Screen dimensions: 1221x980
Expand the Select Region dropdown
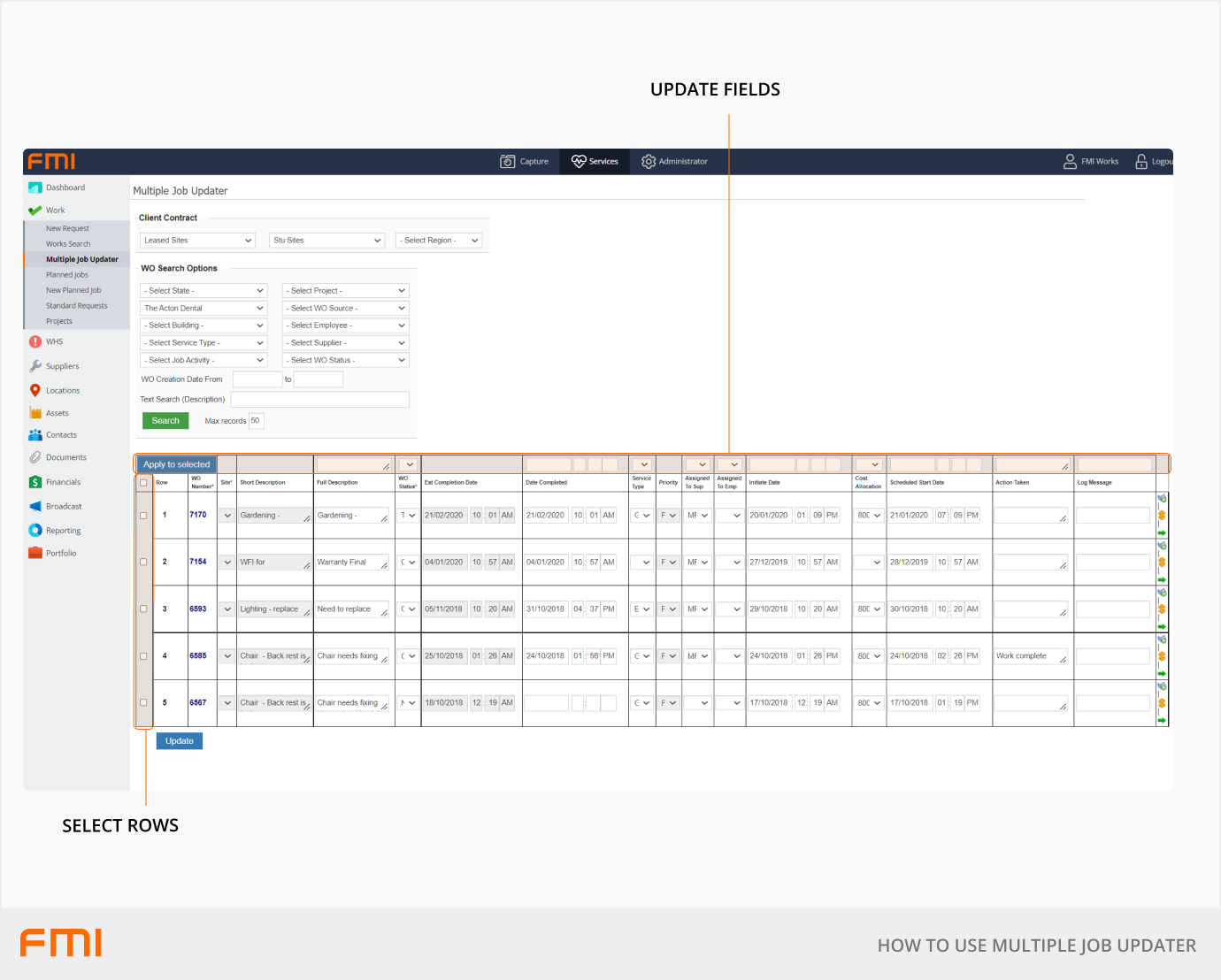coord(439,241)
